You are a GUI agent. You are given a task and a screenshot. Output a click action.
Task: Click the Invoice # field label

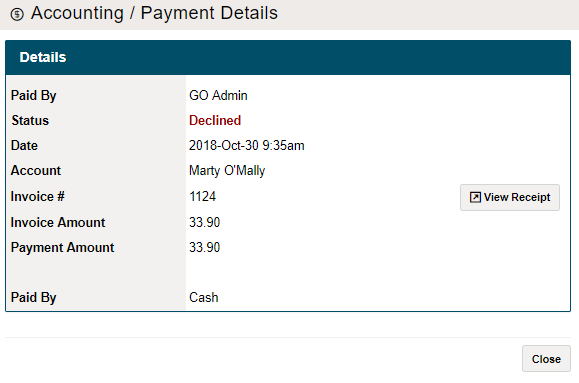pos(38,196)
